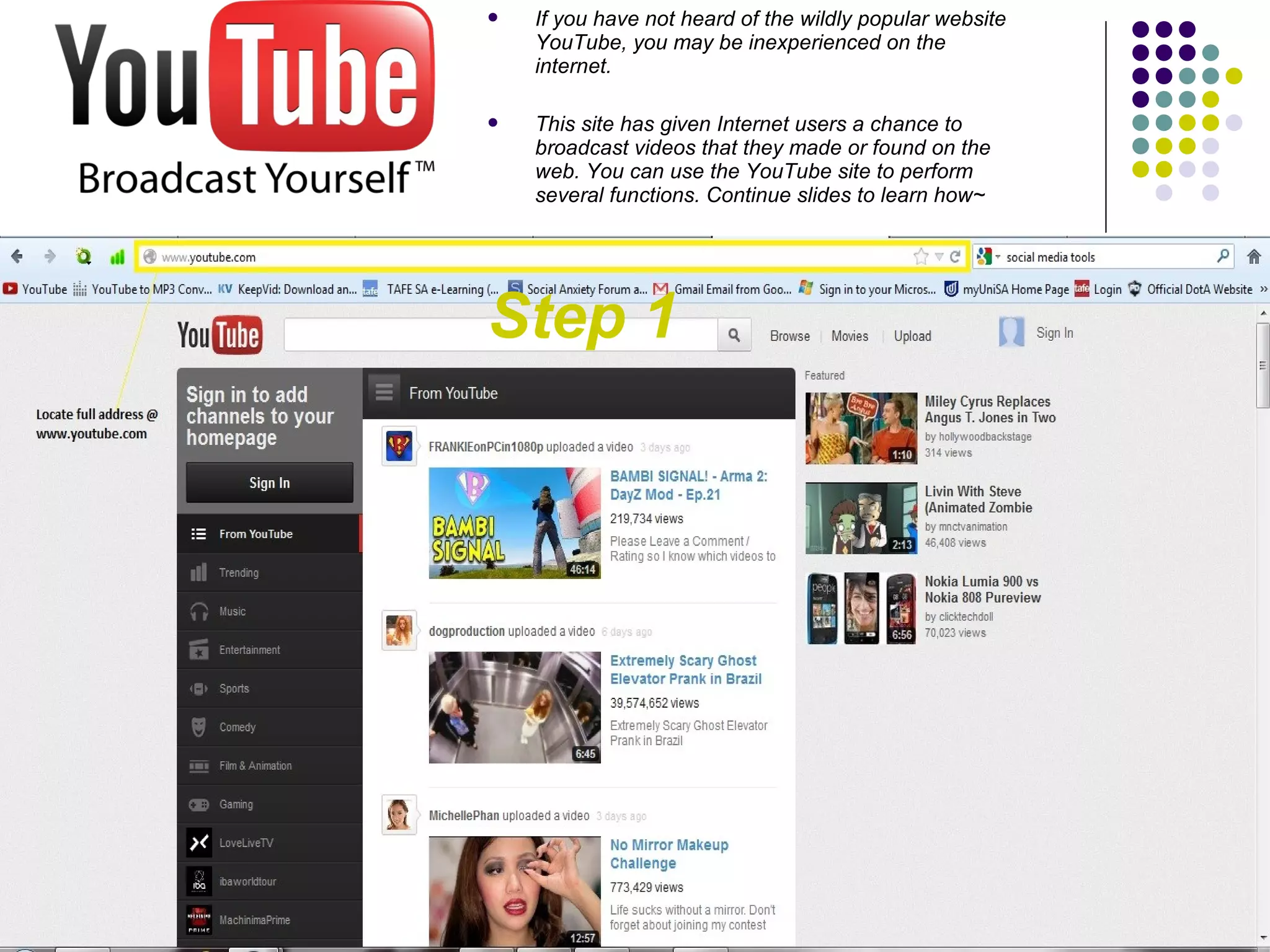Click the Sports icon in sidebar
This screenshot has width=1270, height=952.
[198, 689]
